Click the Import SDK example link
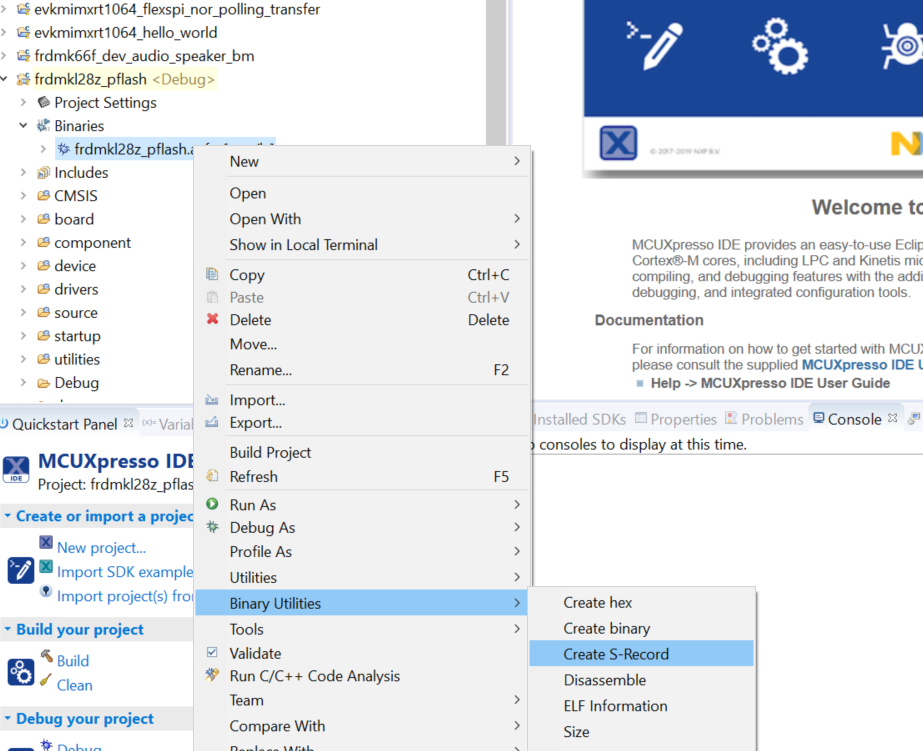The image size is (923, 751). point(125,571)
